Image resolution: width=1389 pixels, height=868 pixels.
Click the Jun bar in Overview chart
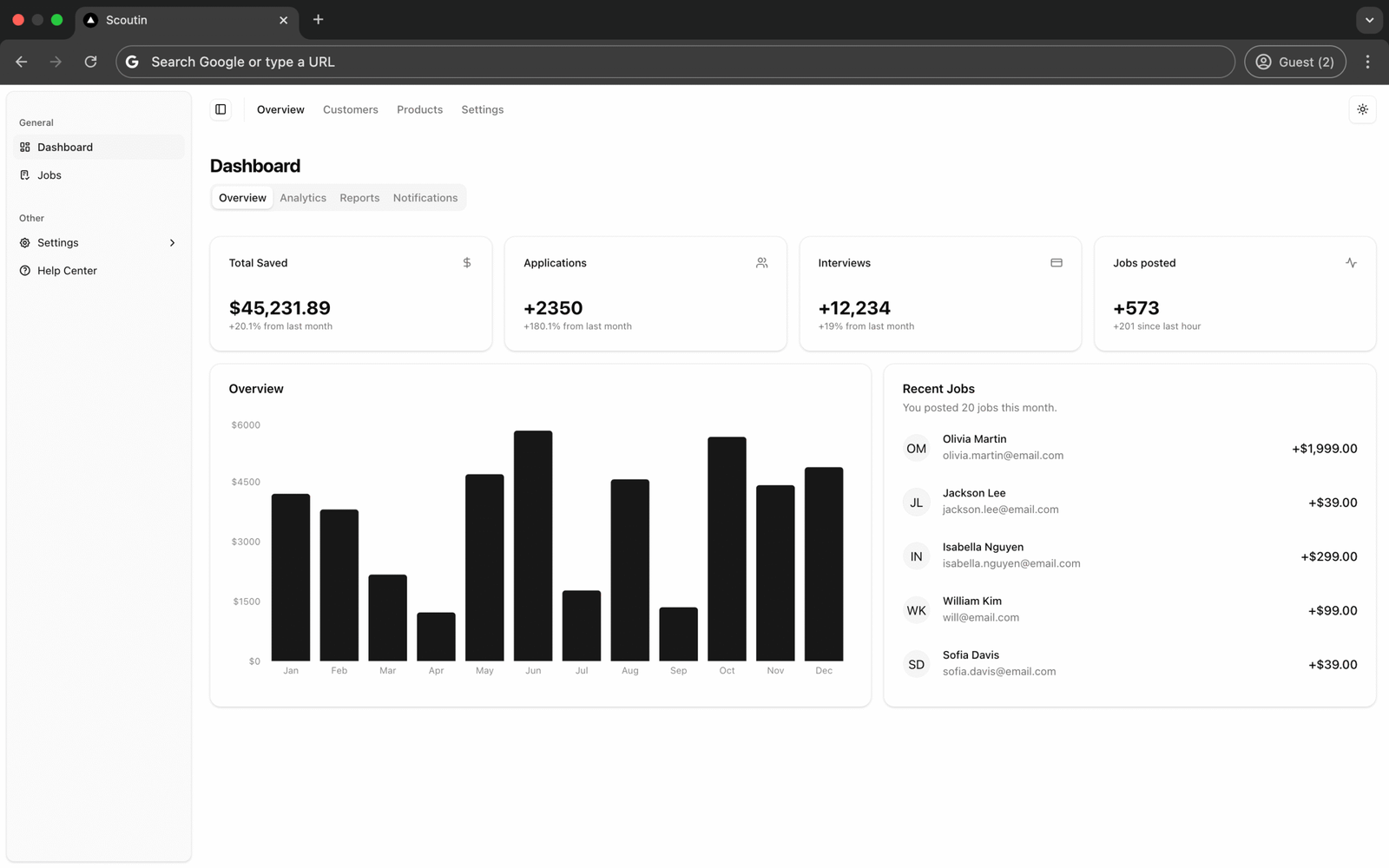533,546
